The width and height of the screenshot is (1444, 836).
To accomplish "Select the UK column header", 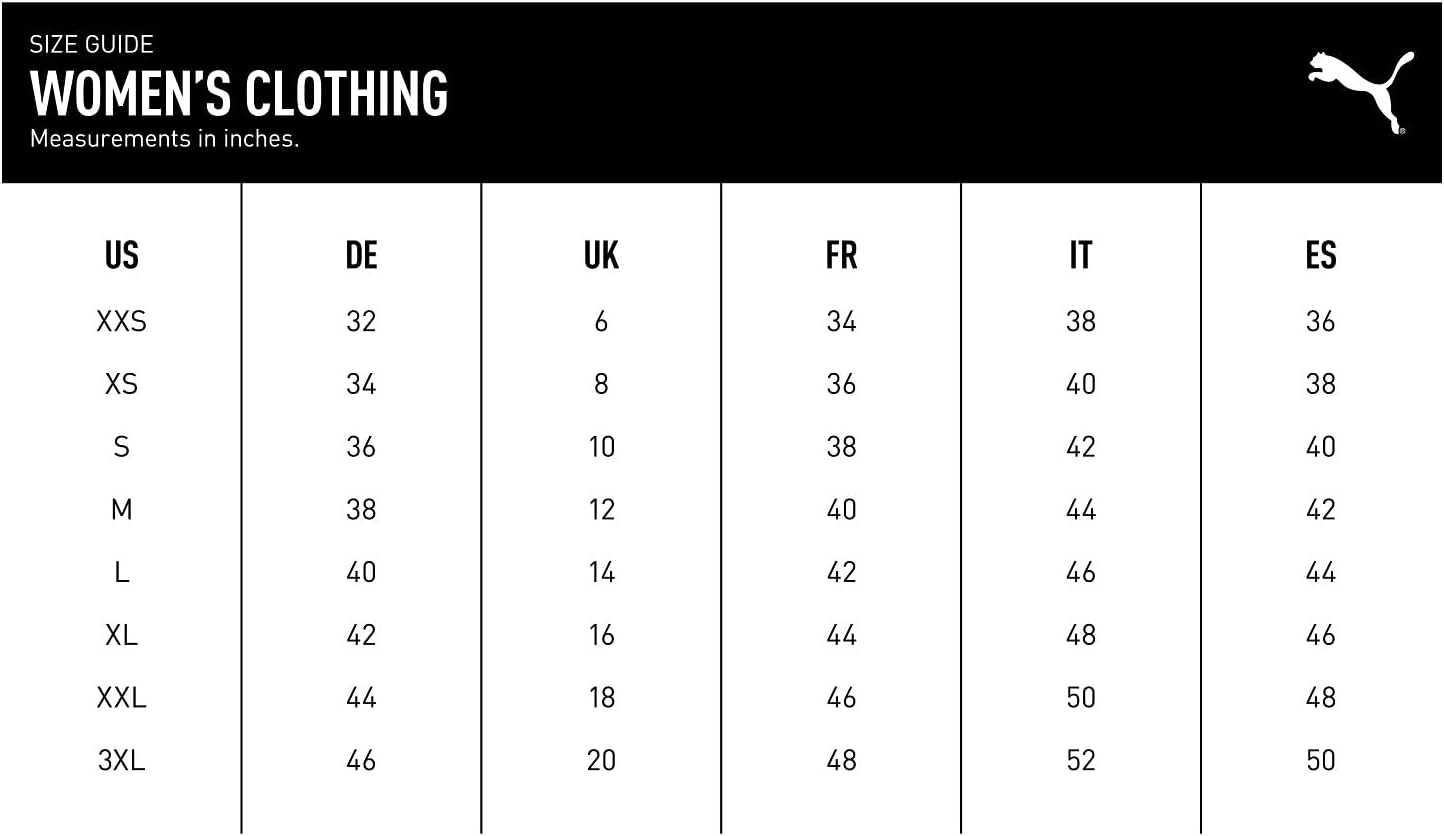I will pyautogui.click(x=601, y=256).
